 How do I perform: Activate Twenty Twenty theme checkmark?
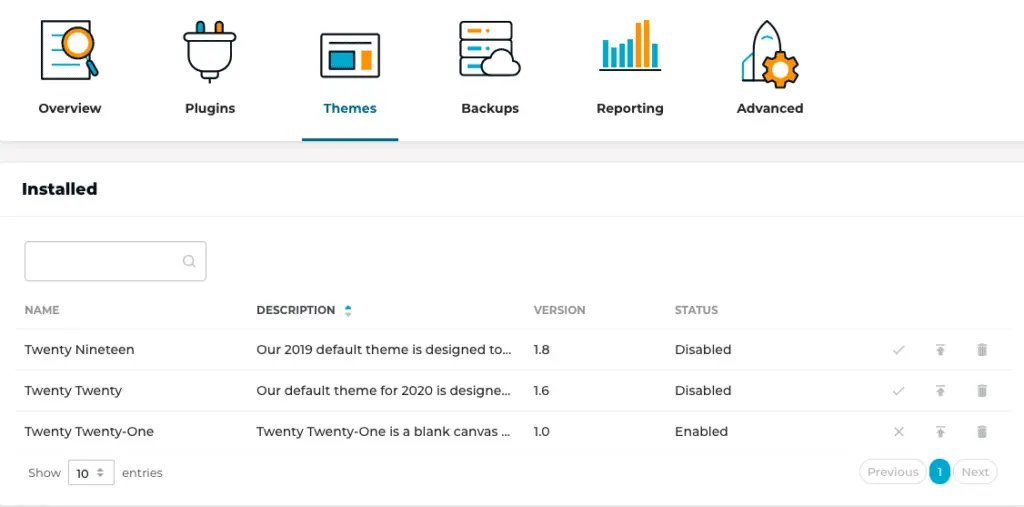(899, 391)
